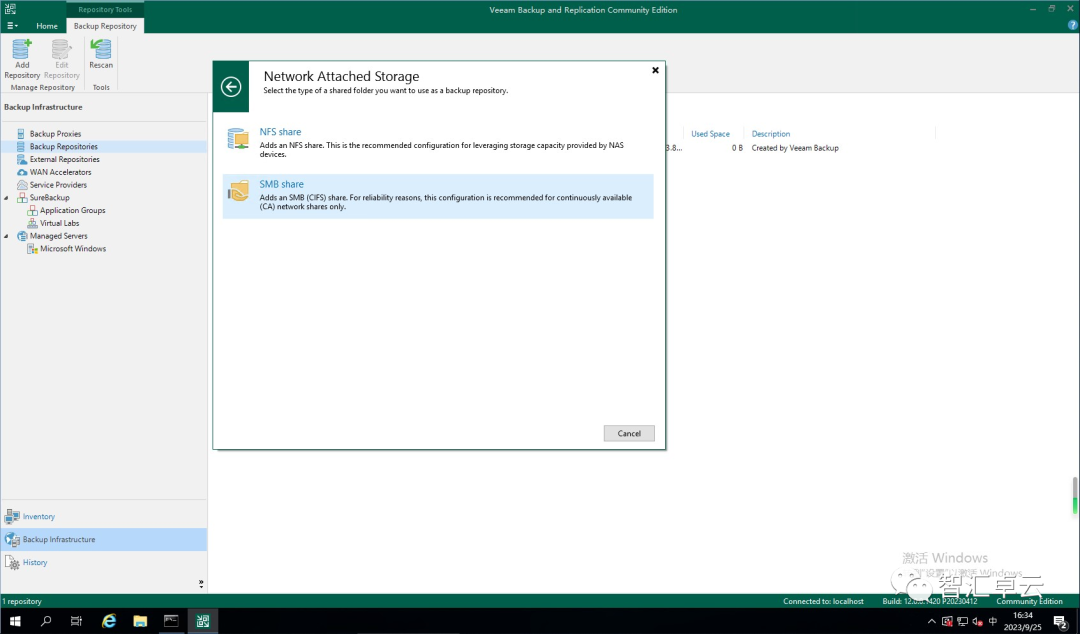Image resolution: width=1080 pixels, height=634 pixels.
Task: Launch Microsoft Edge from the taskbar
Action: (108, 621)
